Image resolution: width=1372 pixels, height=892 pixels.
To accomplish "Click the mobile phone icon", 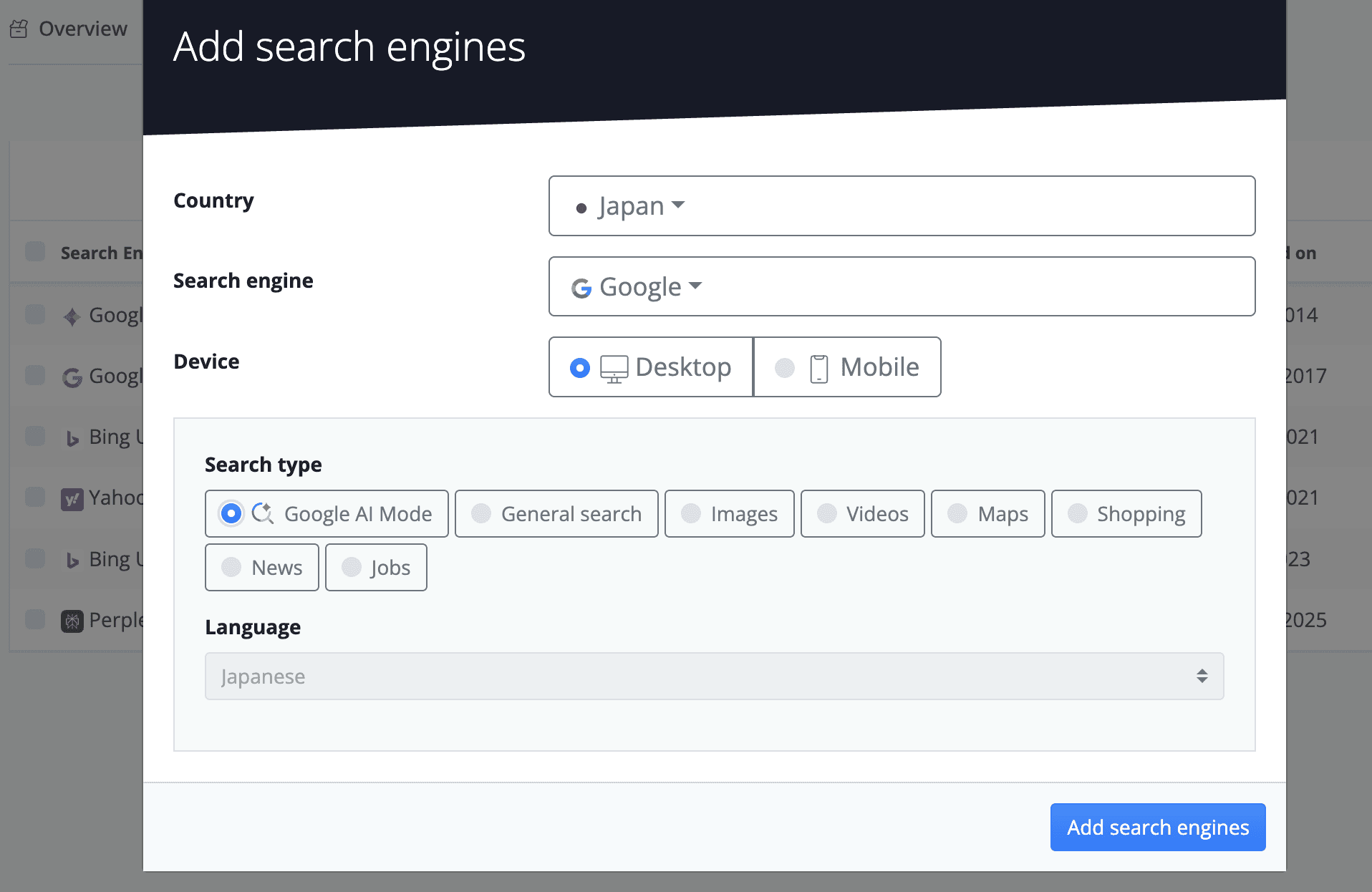I will [819, 369].
